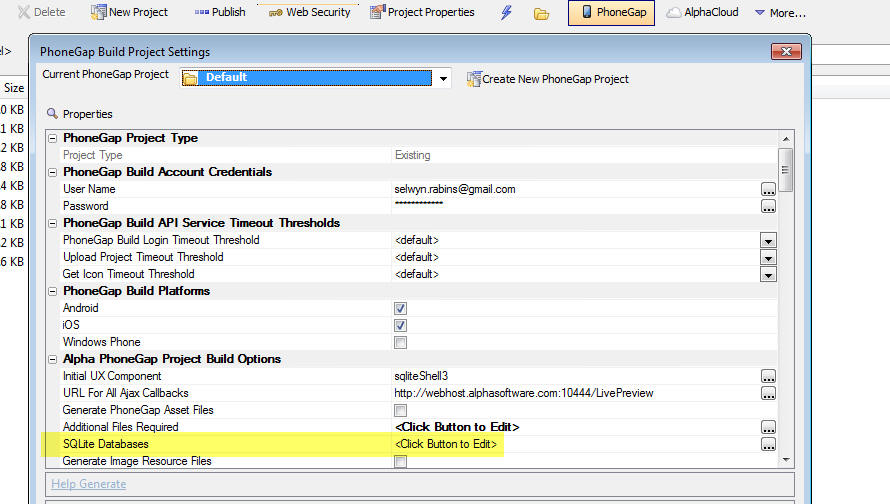Click ellipsis button for SQLite Databases
The width and height of the screenshot is (890, 504).
click(x=768, y=444)
